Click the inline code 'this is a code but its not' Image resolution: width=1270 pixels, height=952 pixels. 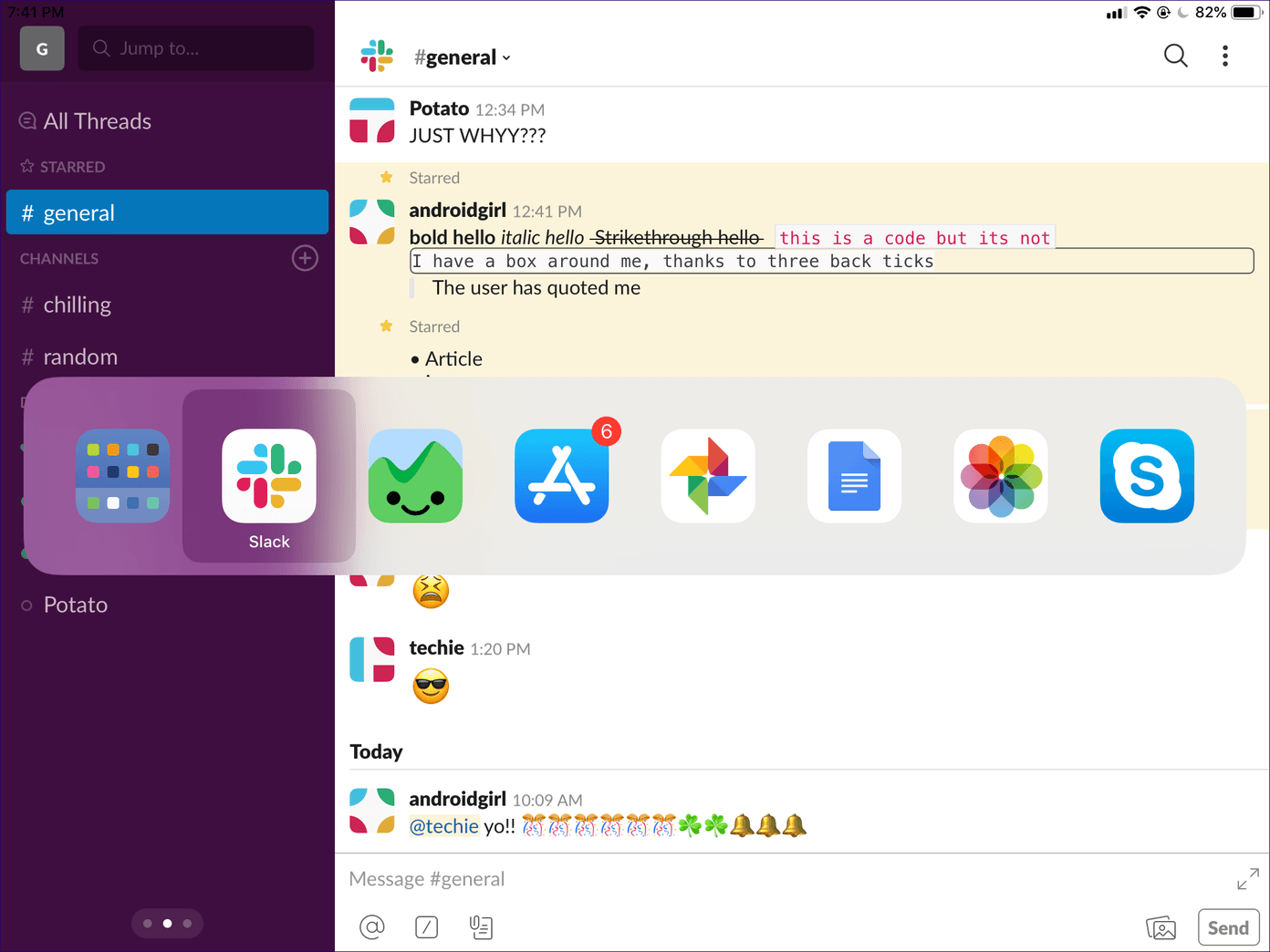click(915, 238)
